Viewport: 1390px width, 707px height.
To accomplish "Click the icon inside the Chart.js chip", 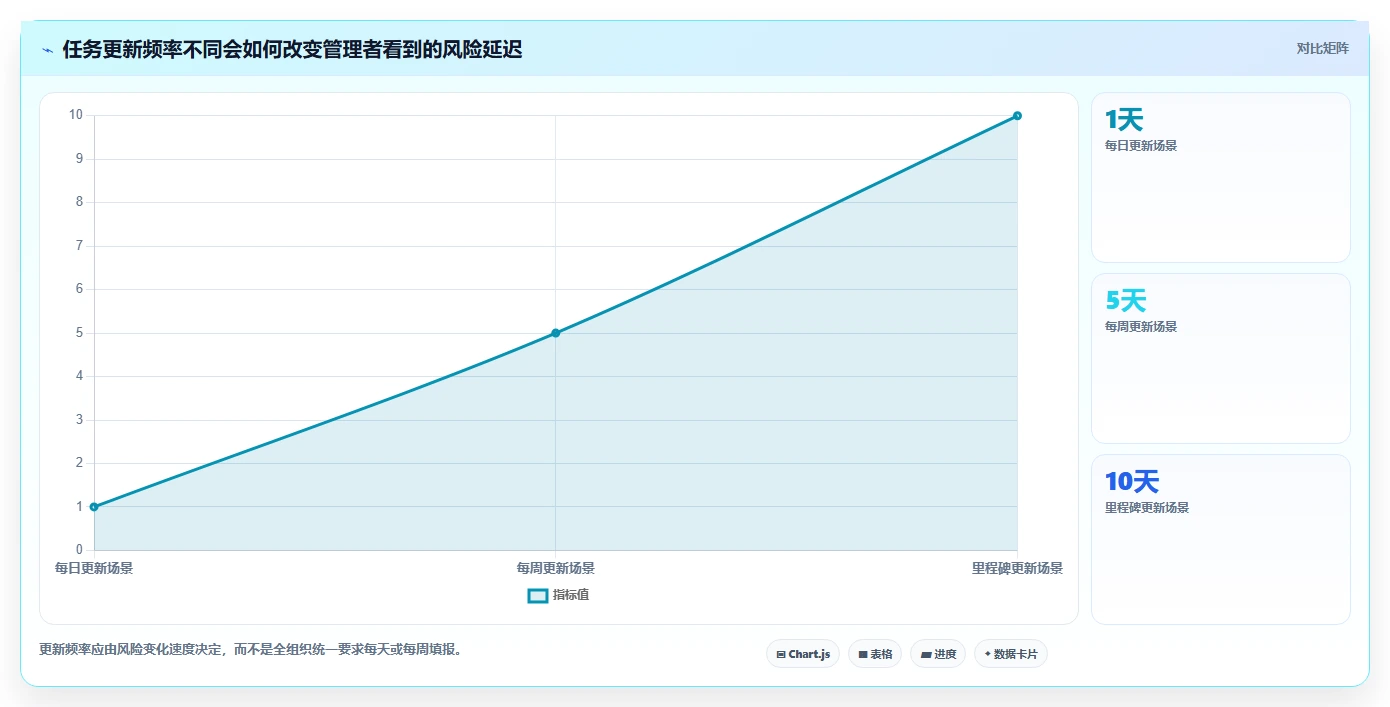I will [781, 655].
